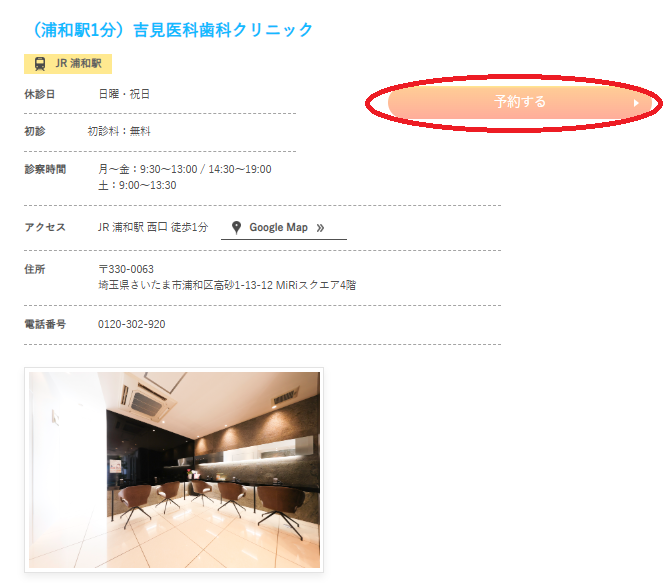Click the weekday hours 月〜金 text
The height and width of the screenshot is (583, 665).
coord(185,170)
